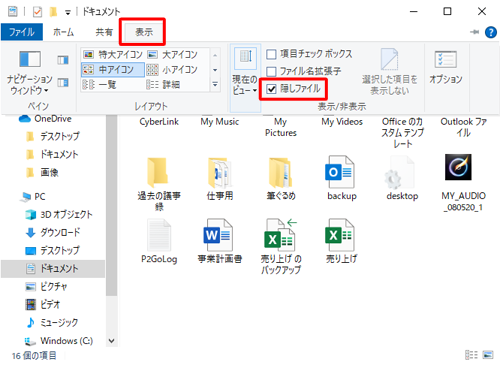Expand the layout gallery more arrow

[x=215, y=84]
